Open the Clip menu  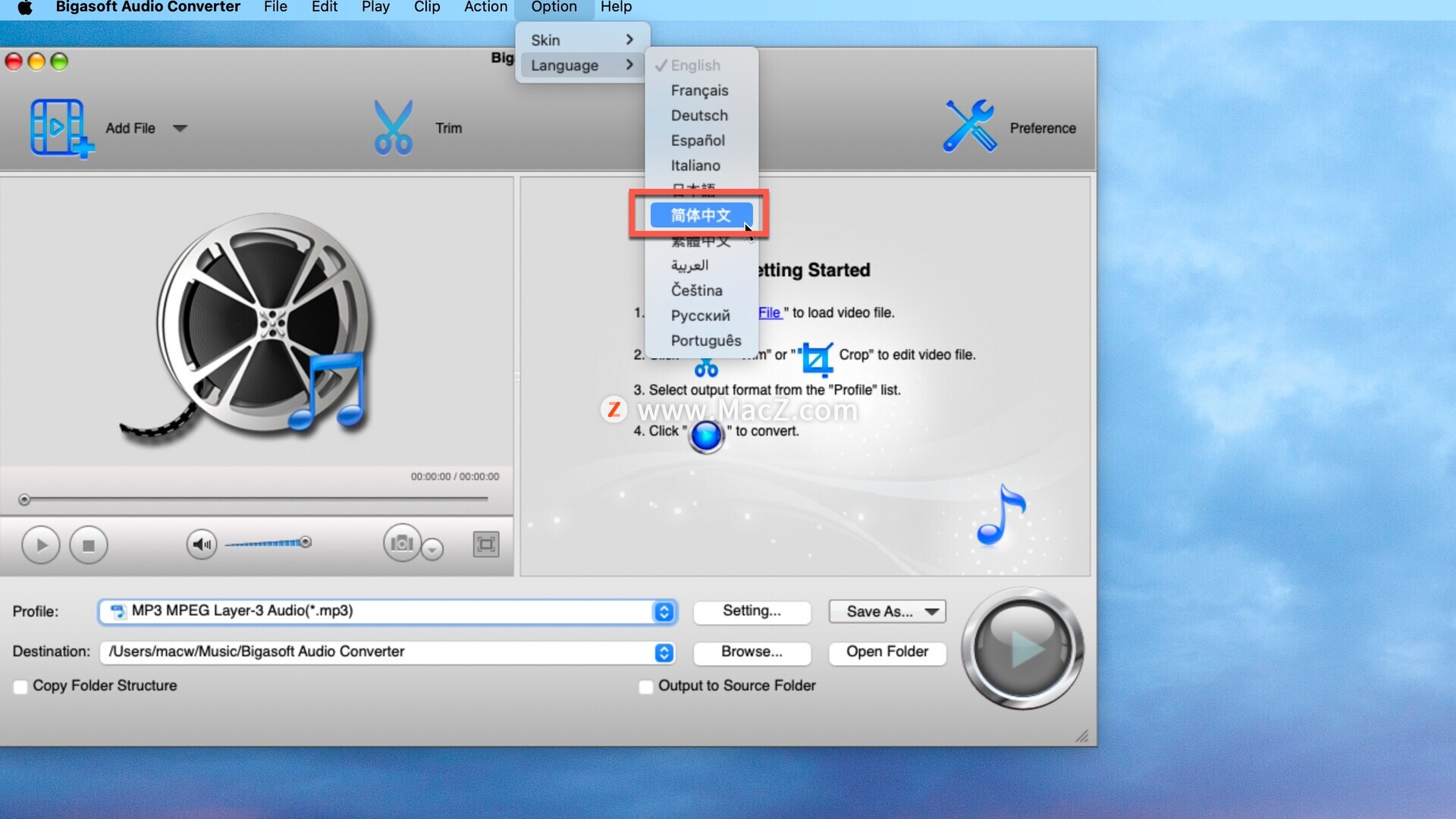point(427,8)
